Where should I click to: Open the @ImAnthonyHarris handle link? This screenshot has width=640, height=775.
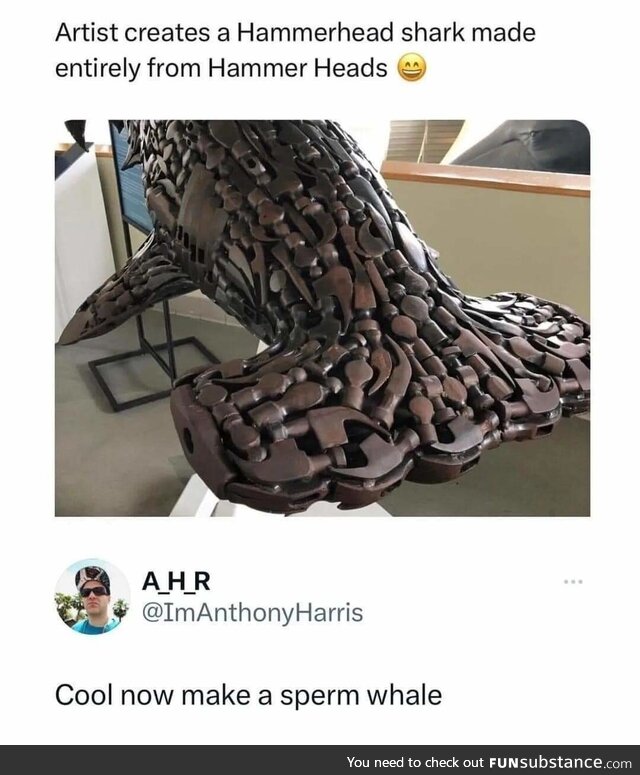click(253, 612)
